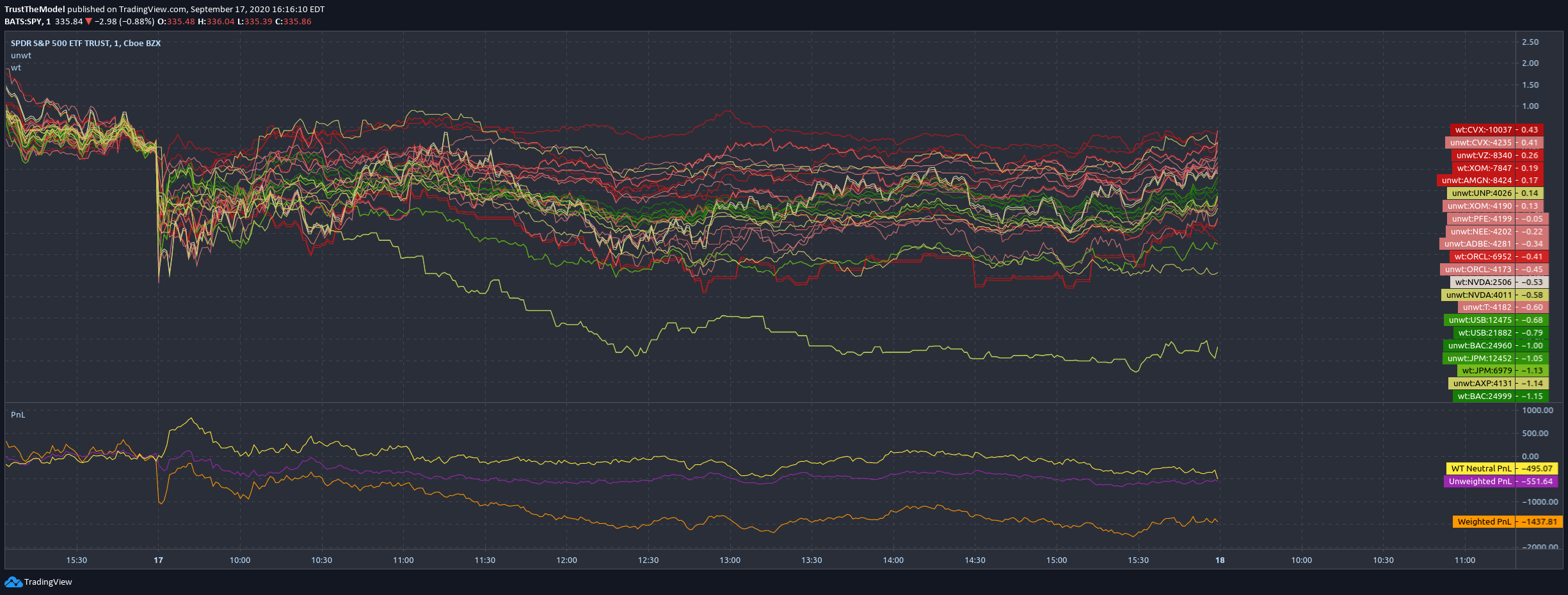The image size is (1568, 595).
Task: Select the unwt:ADBE:-4281 label
Action: point(1494,243)
